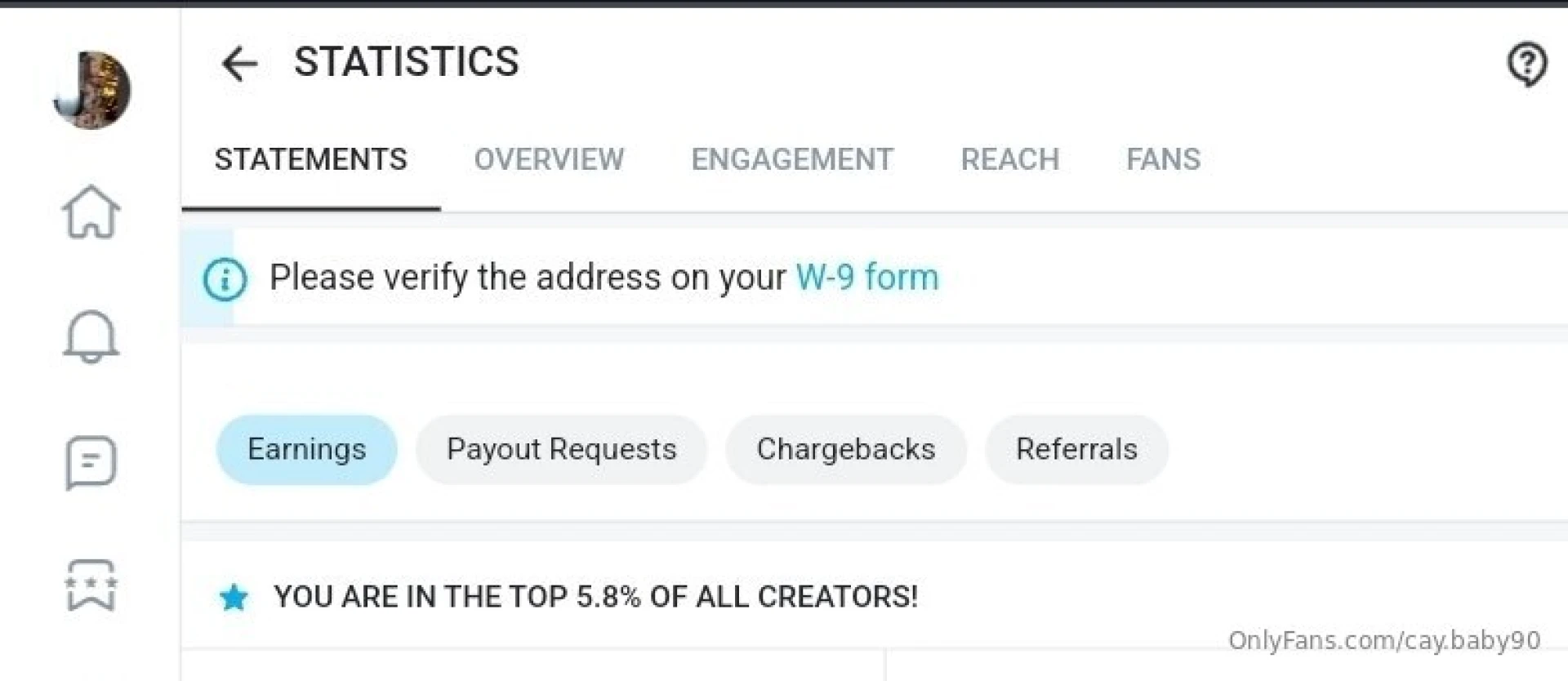1568x681 pixels.
Task: Show the Chargebacks filter chip
Action: [845, 450]
